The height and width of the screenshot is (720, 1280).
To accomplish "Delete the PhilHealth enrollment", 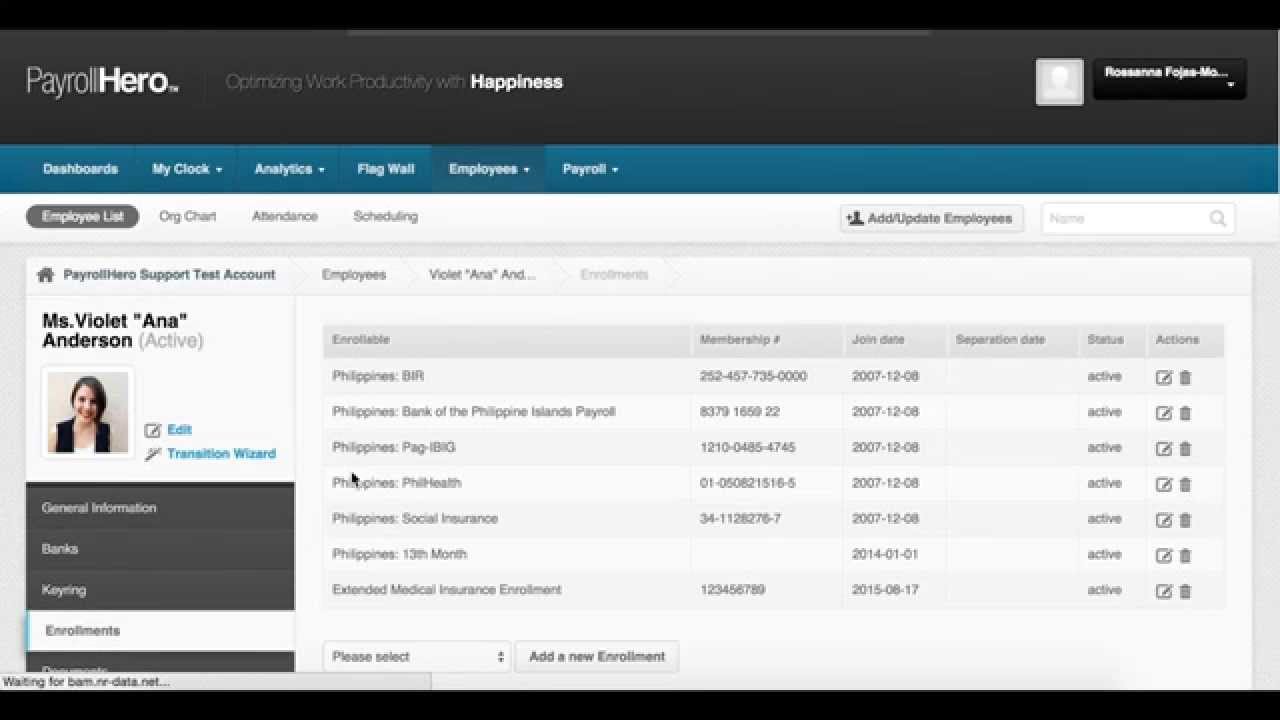I will coord(1185,484).
